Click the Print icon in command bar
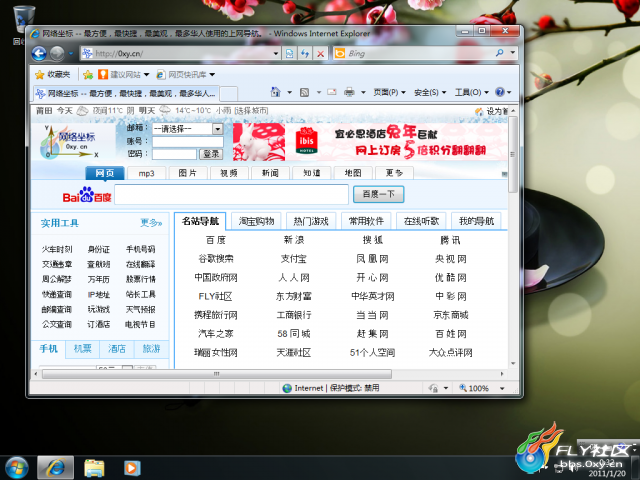The width and height of the screenshot is (640, 480). coord(349,92)
